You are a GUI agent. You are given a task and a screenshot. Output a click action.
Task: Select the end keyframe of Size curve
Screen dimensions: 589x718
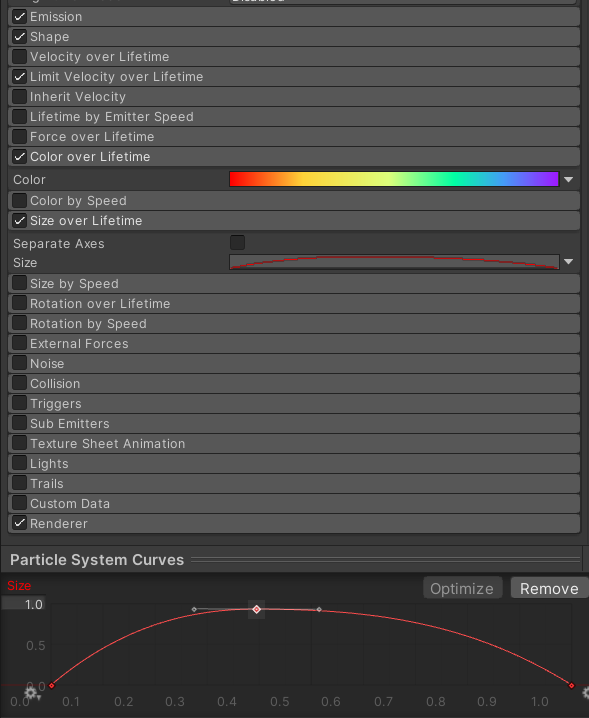(571, 685)
